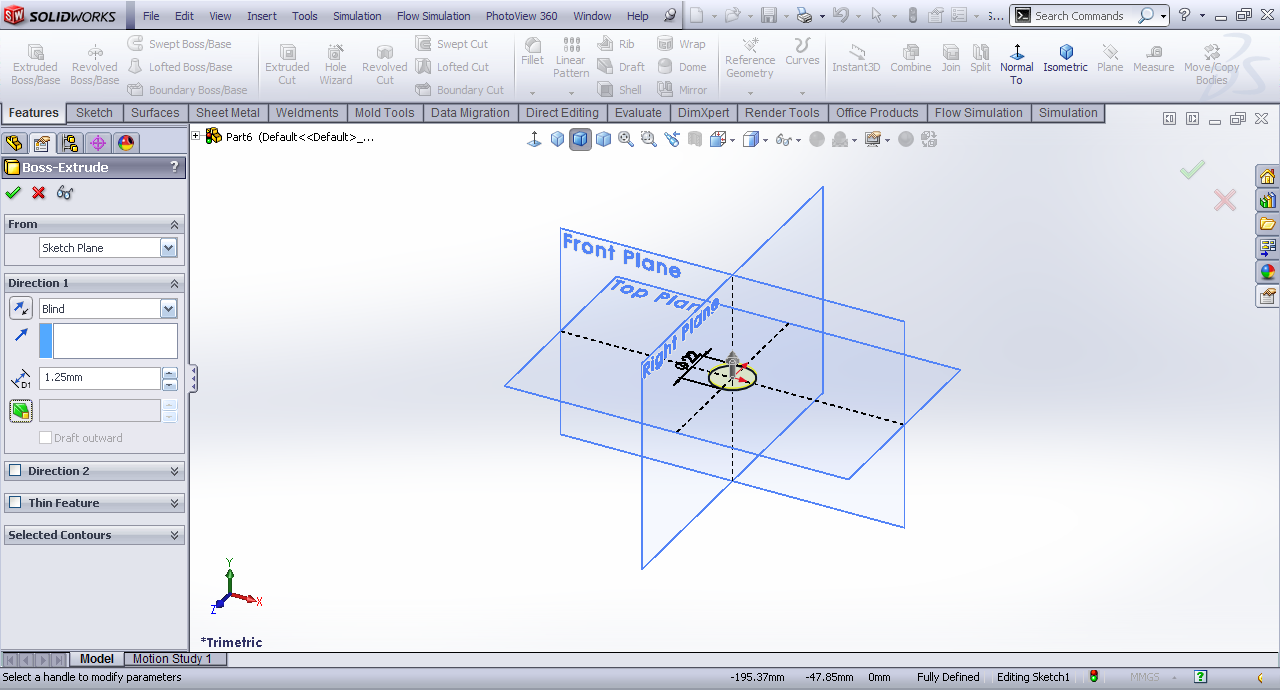
Task: Click the viewport confirmation green checkmark
Action: tap(1192, 171)
